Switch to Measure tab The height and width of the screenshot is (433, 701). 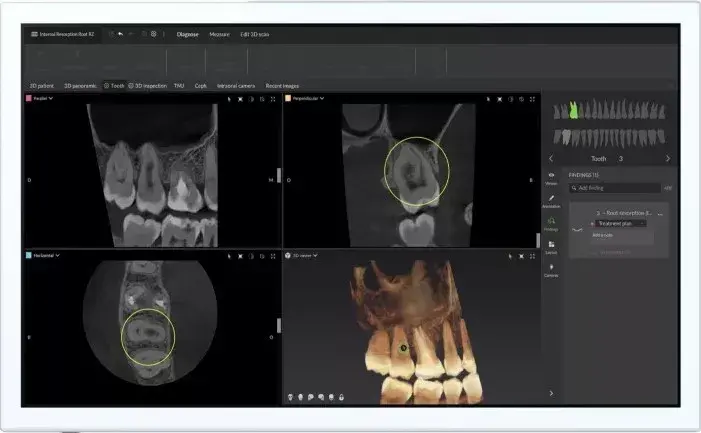(x=219, y=34)
